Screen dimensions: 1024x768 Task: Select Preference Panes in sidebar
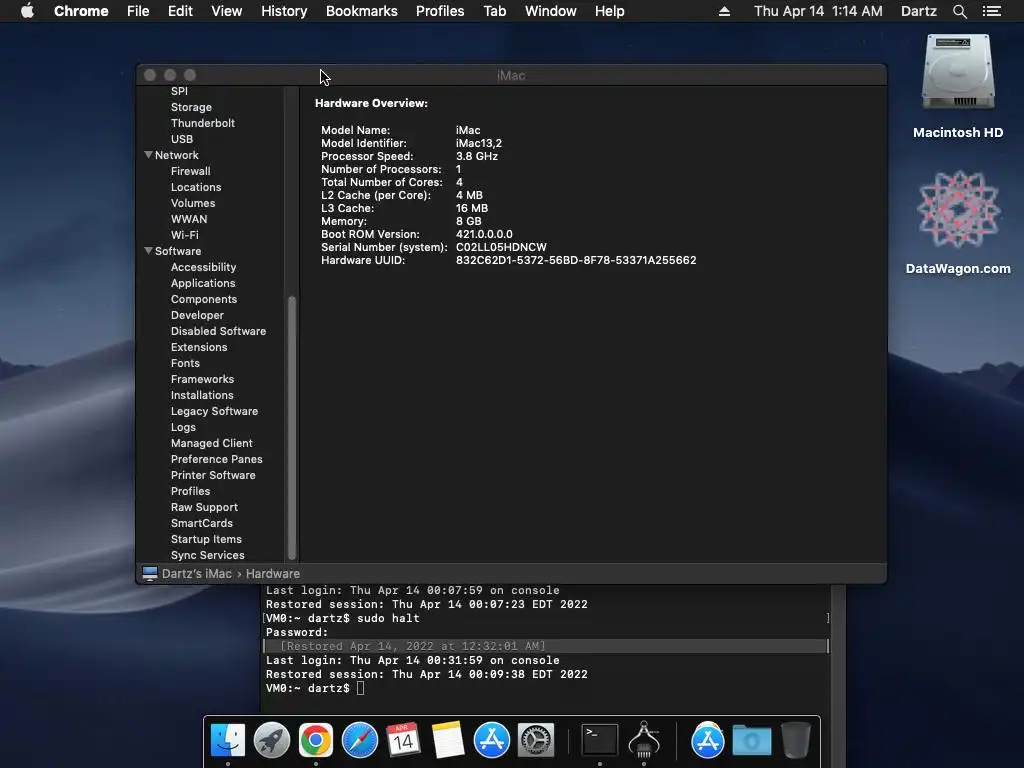coord(217,459)
